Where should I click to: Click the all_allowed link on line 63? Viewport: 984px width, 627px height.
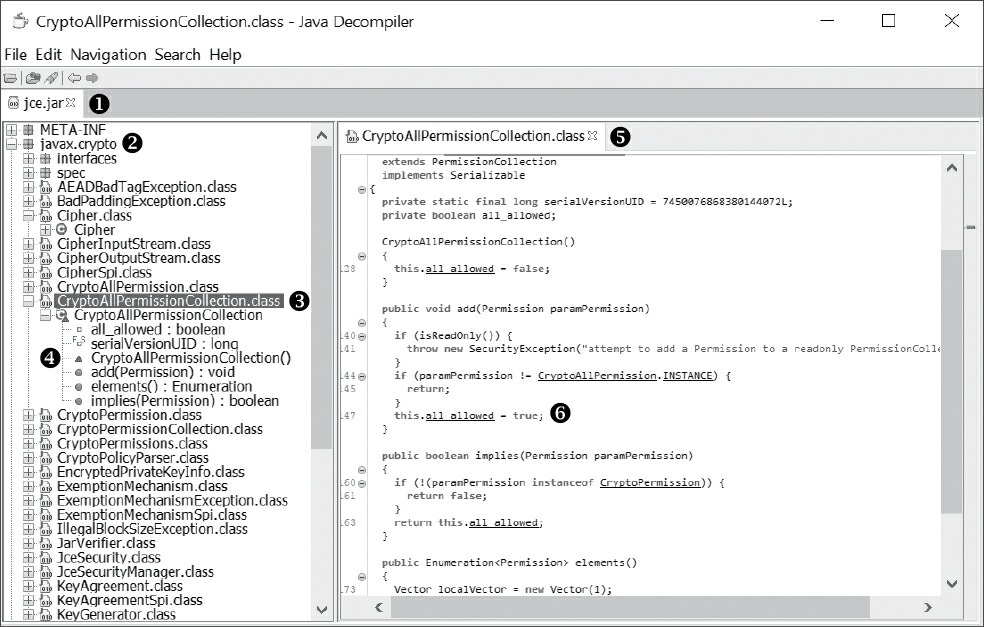[503, 523]
